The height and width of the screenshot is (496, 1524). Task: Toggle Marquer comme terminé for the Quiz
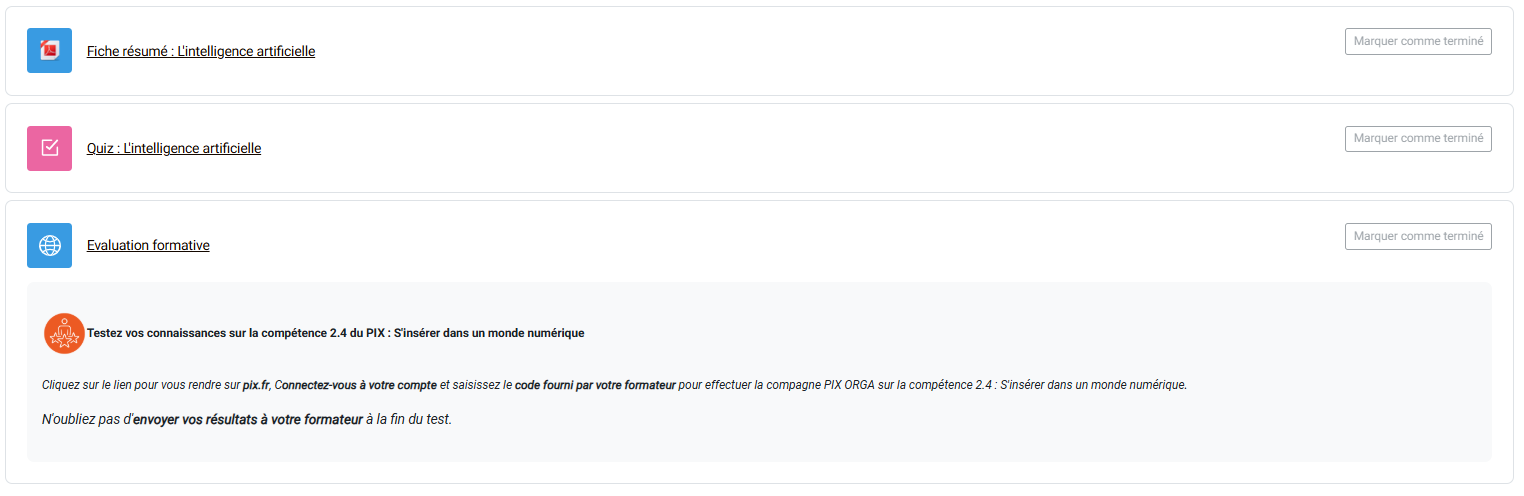(1418, 139)
